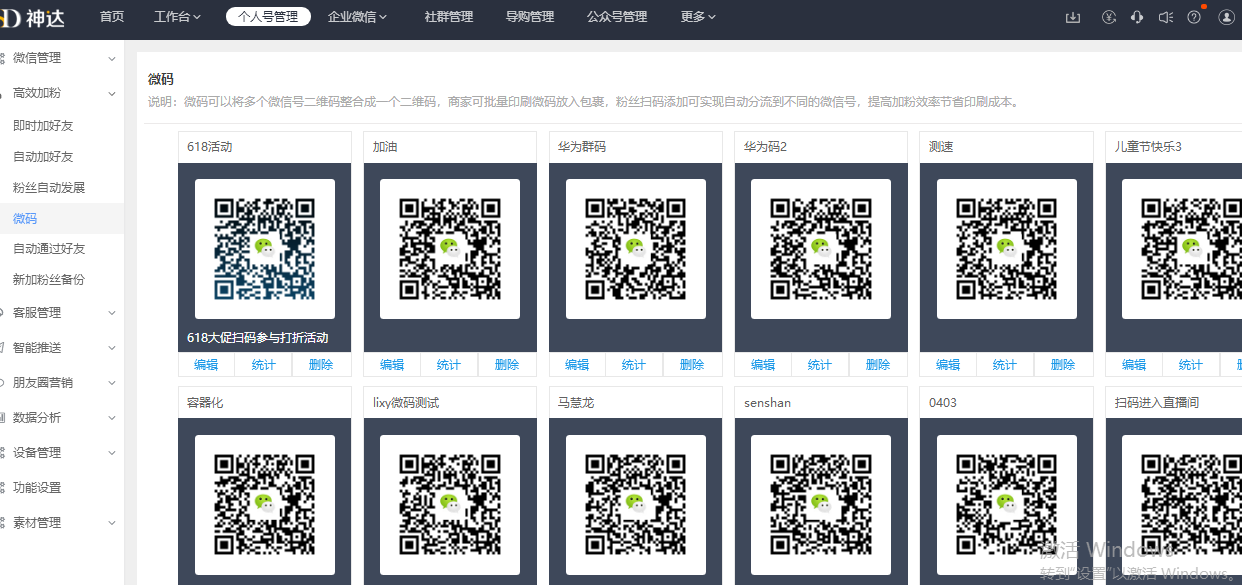Delete the 华为码2 code card
This screenshot has height=585, width=1242.
click(878, 365)
